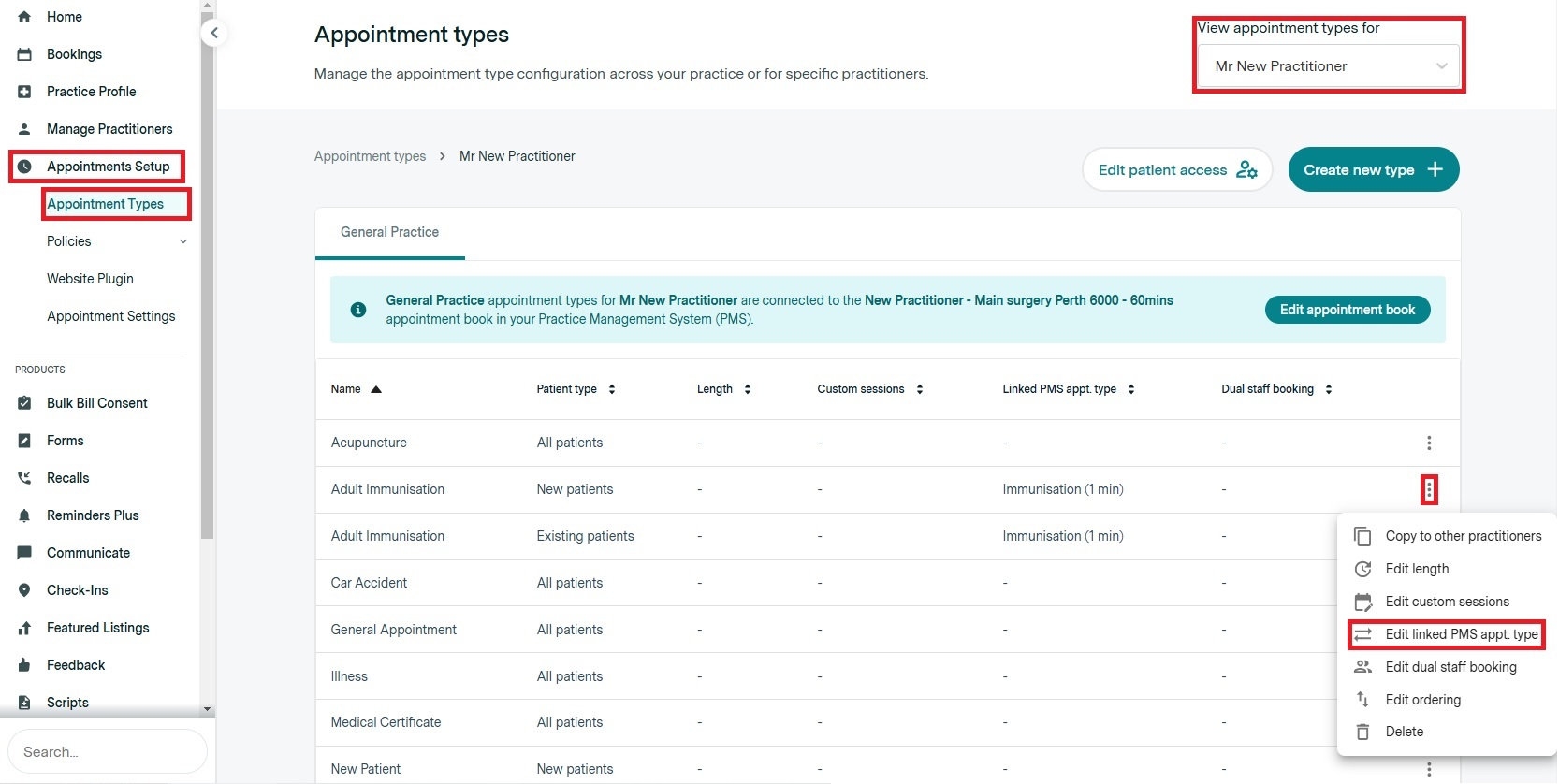
Task: Click the Create new type button
Action: [x=1373, y=169]
